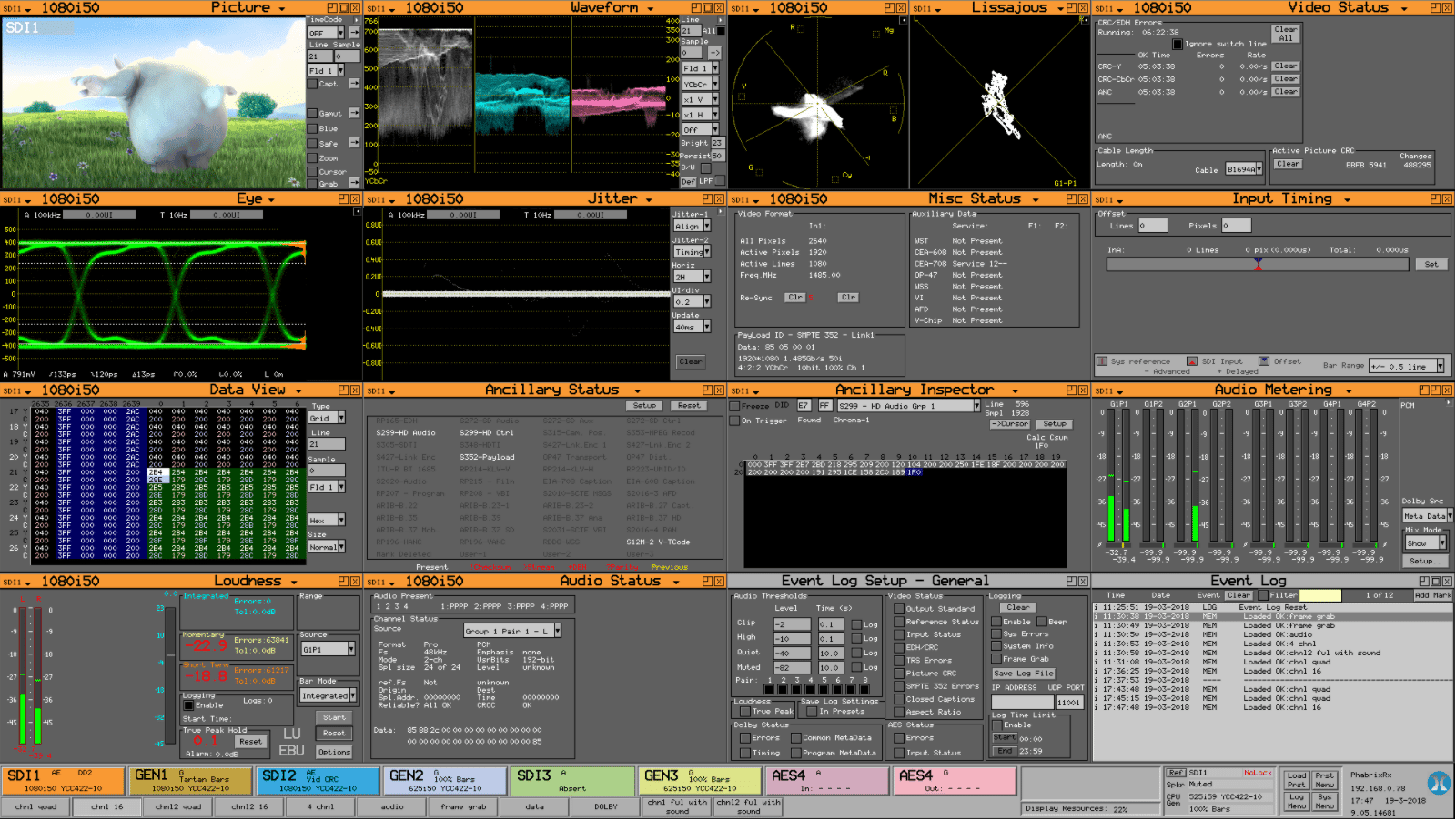Toggle Freeze in Ancillary Inspector
1456x821 pixels.
point(735,406)
